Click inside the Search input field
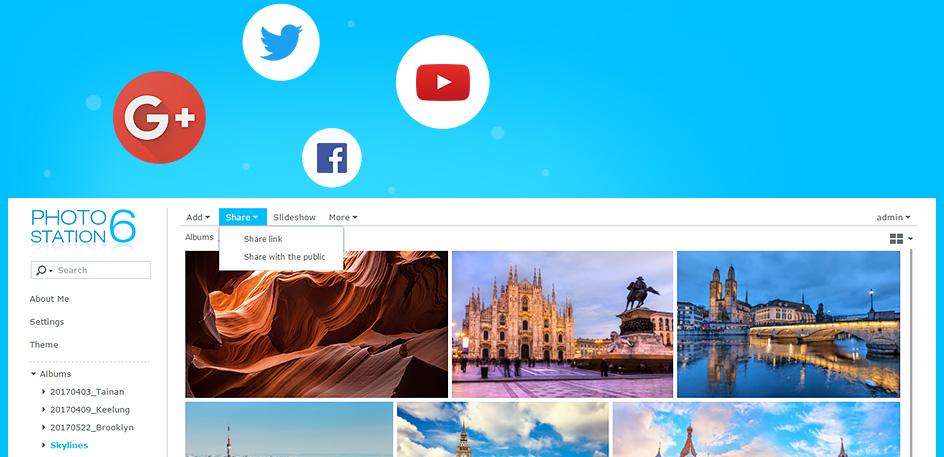Viewport: 944px width, 457px height. pos(100,270)
